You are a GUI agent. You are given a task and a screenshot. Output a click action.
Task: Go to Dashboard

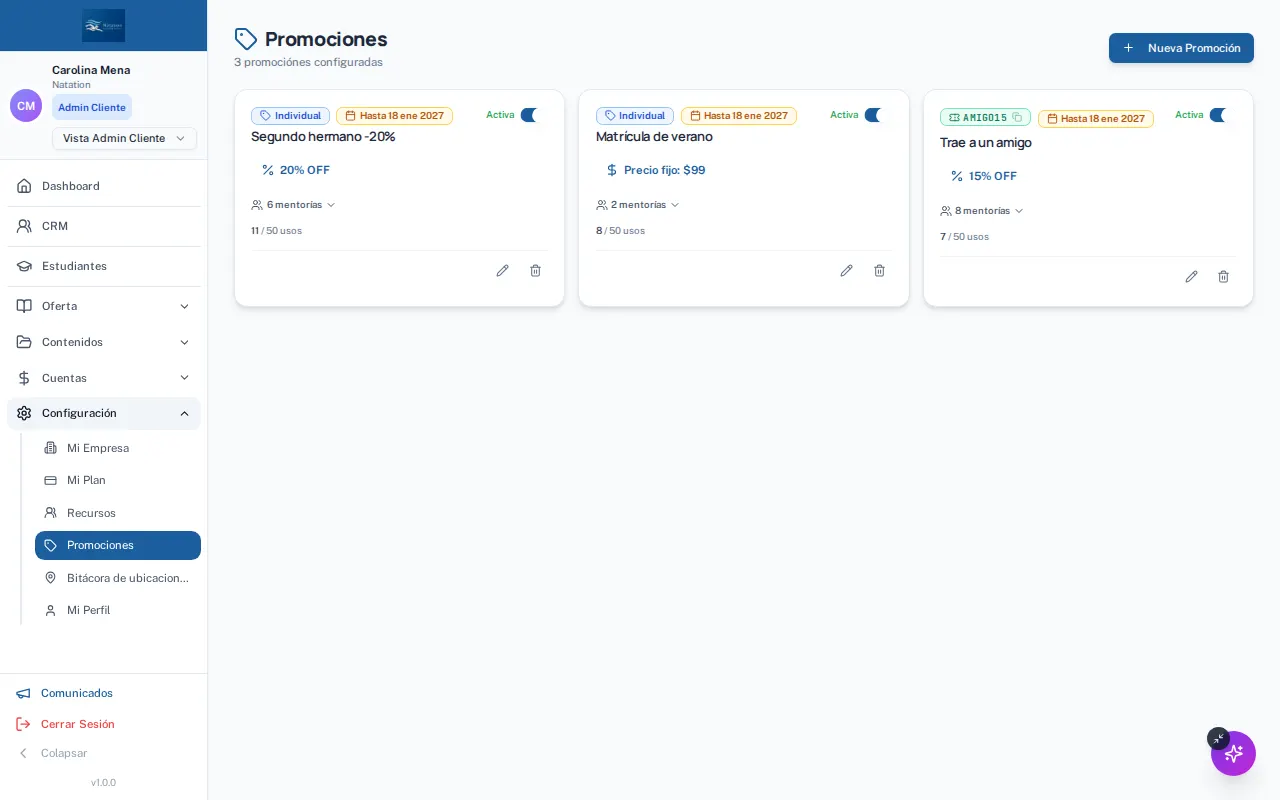pos(104,186)
